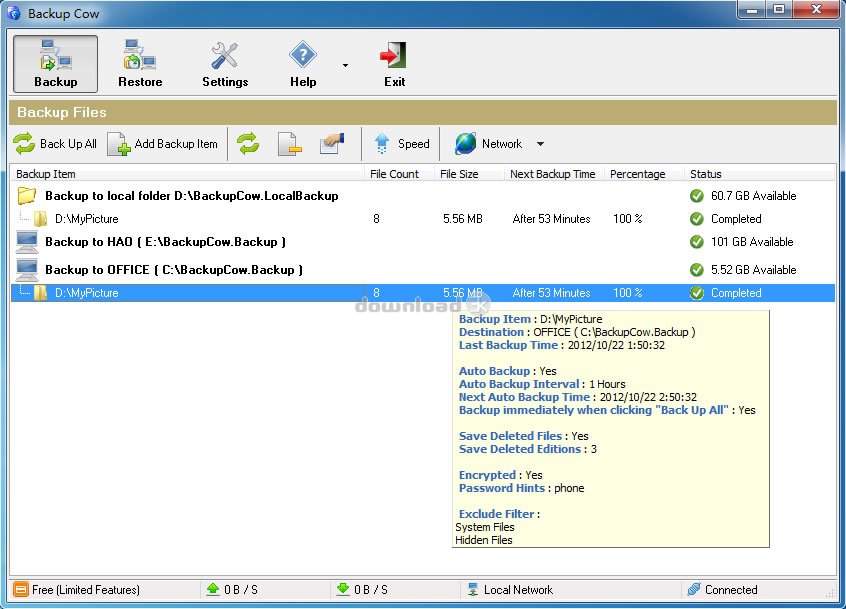Image resolution: width=846 pixels, height=609 pixels.
Task: Click the upload speed green up arrow icon
Action: 213,589
